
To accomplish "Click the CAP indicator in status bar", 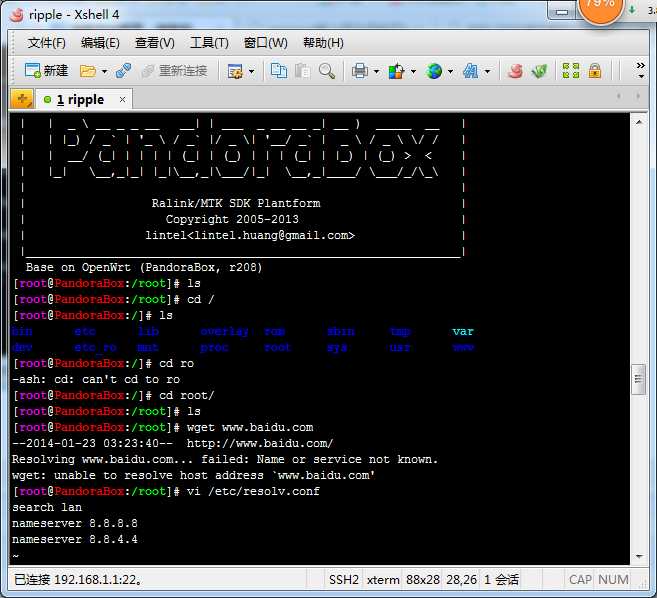I will pyautogui.click(x=580, y=580).
